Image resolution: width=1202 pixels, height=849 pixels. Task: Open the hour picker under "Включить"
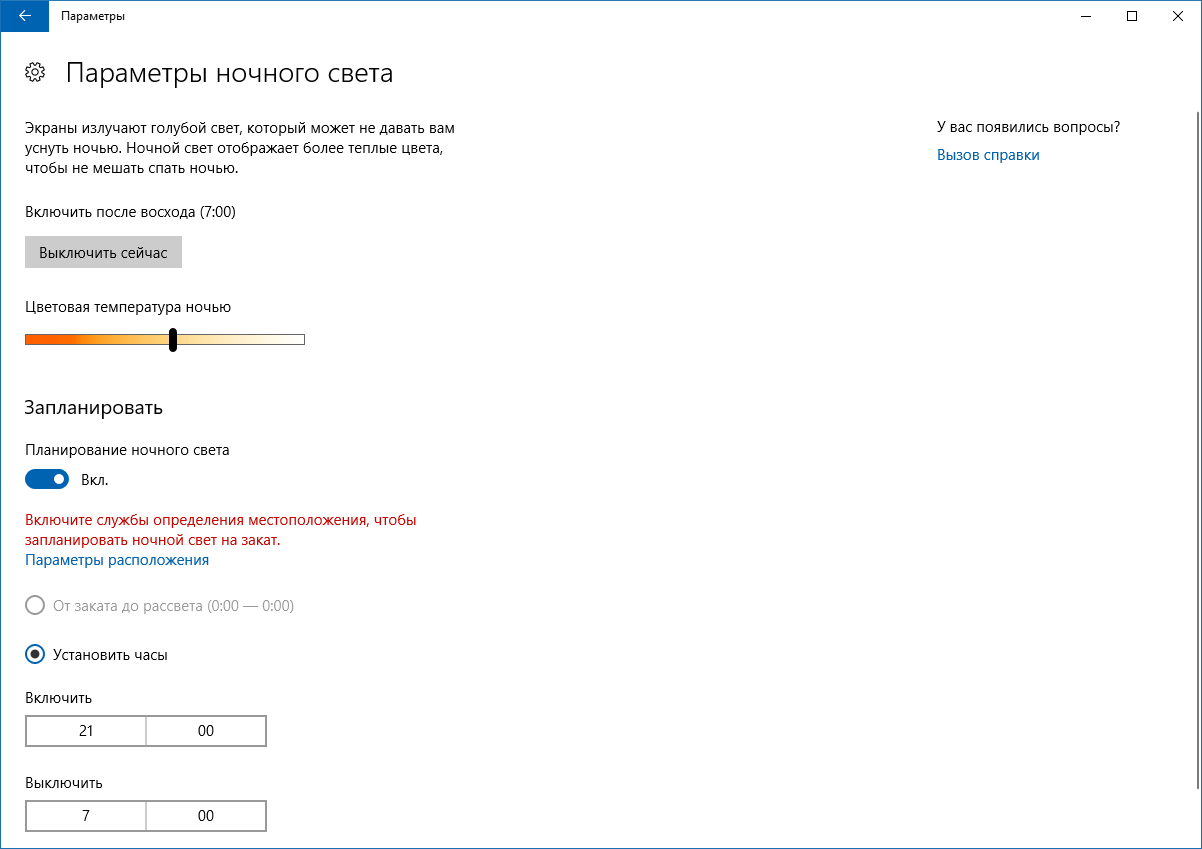(86, 731)
